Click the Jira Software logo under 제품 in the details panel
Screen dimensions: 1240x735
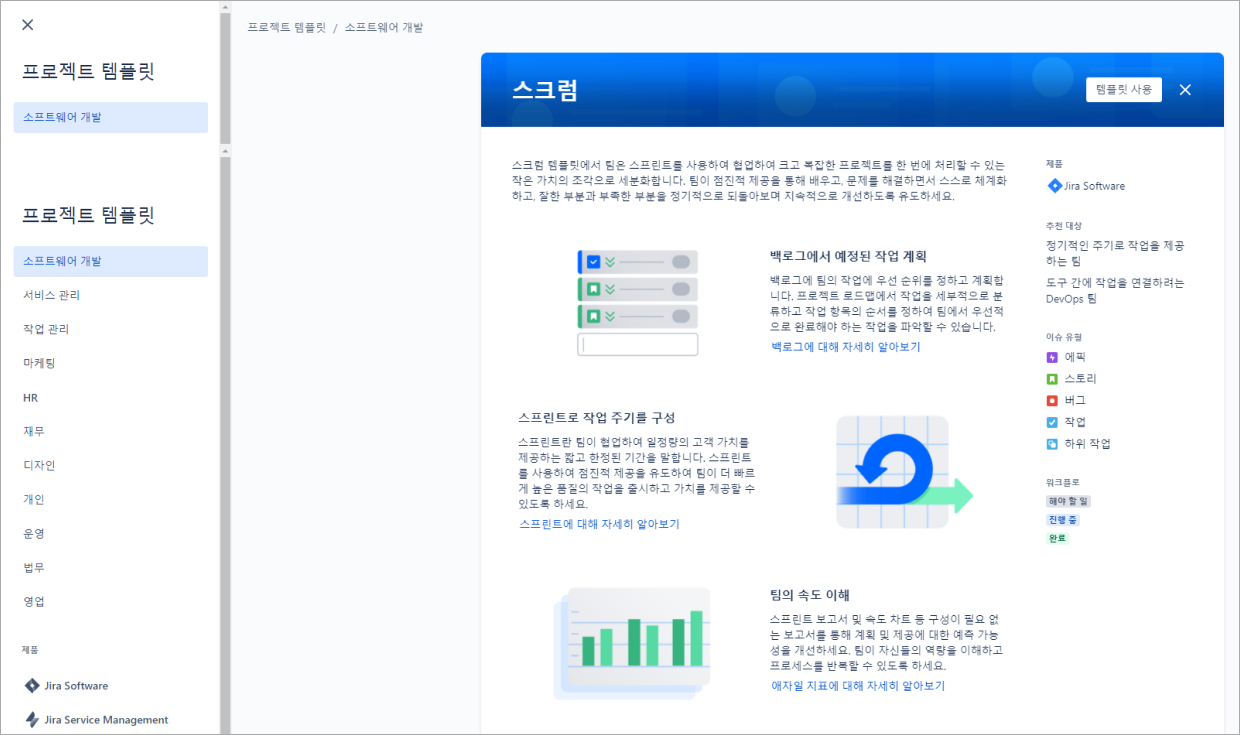coord(1054,186)
